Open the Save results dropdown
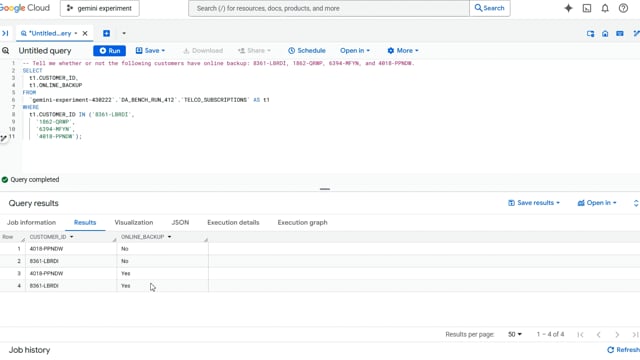 [534, 203]
